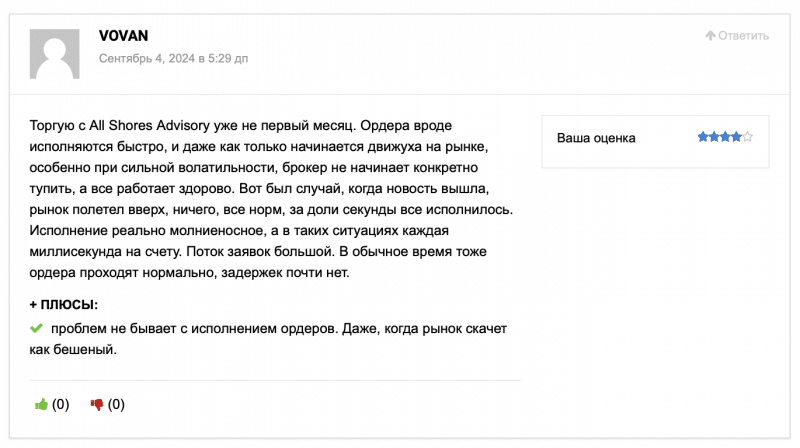The image size is (800, 448).
Task: Click the empty fifth rating star
Action: (x=747, y=137)
